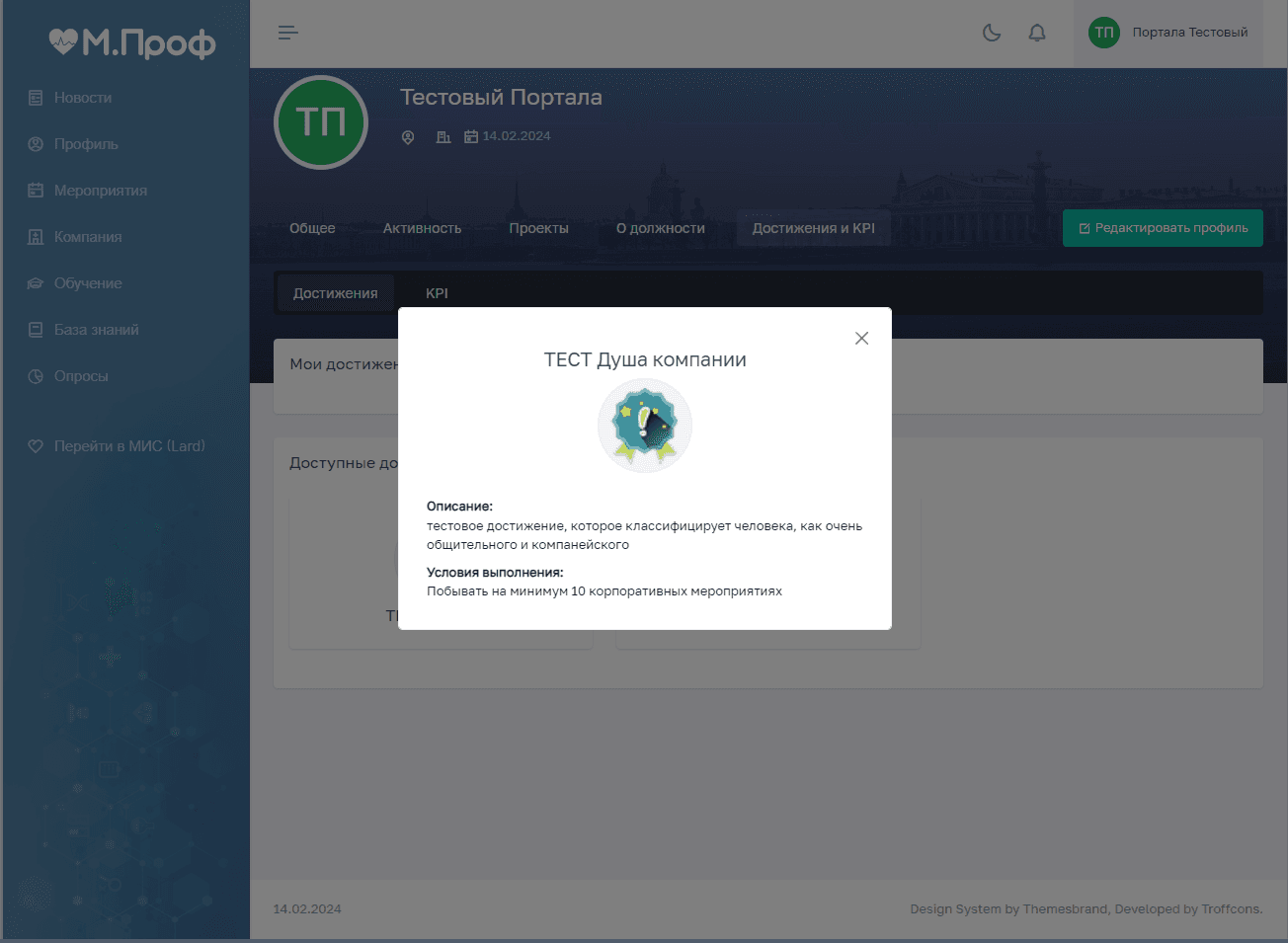Switch to dark mode with moon icon

(992, 33)
